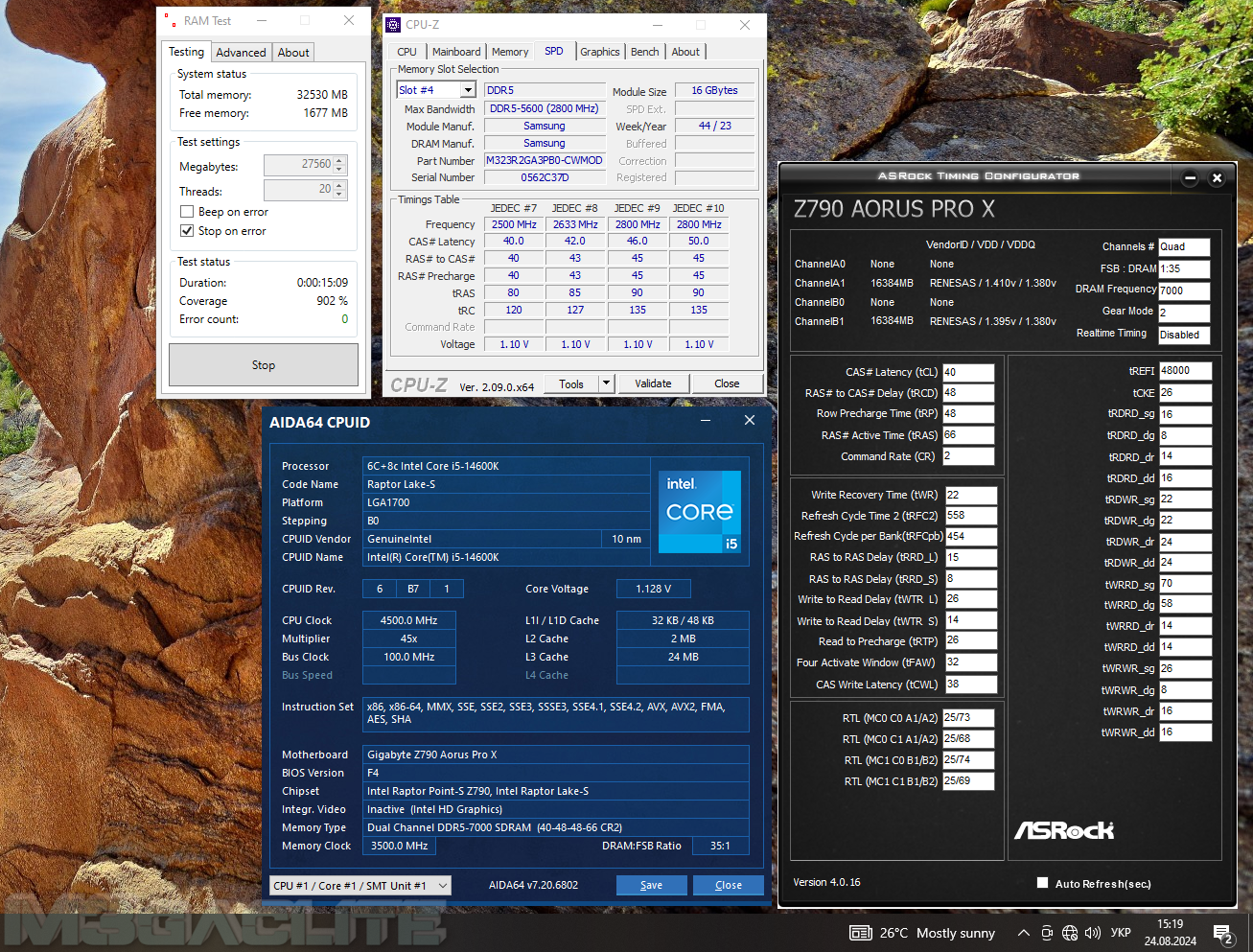Select the Testing tab in RAM Test

(186, 52)
